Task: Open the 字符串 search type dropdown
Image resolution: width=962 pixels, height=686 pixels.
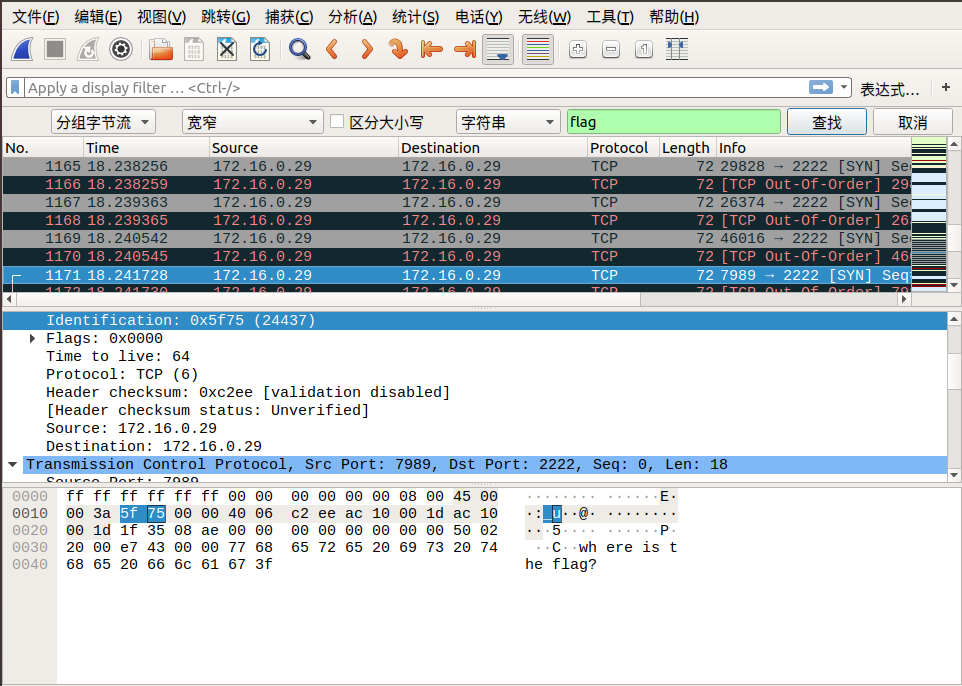Action: click(508, 122)
